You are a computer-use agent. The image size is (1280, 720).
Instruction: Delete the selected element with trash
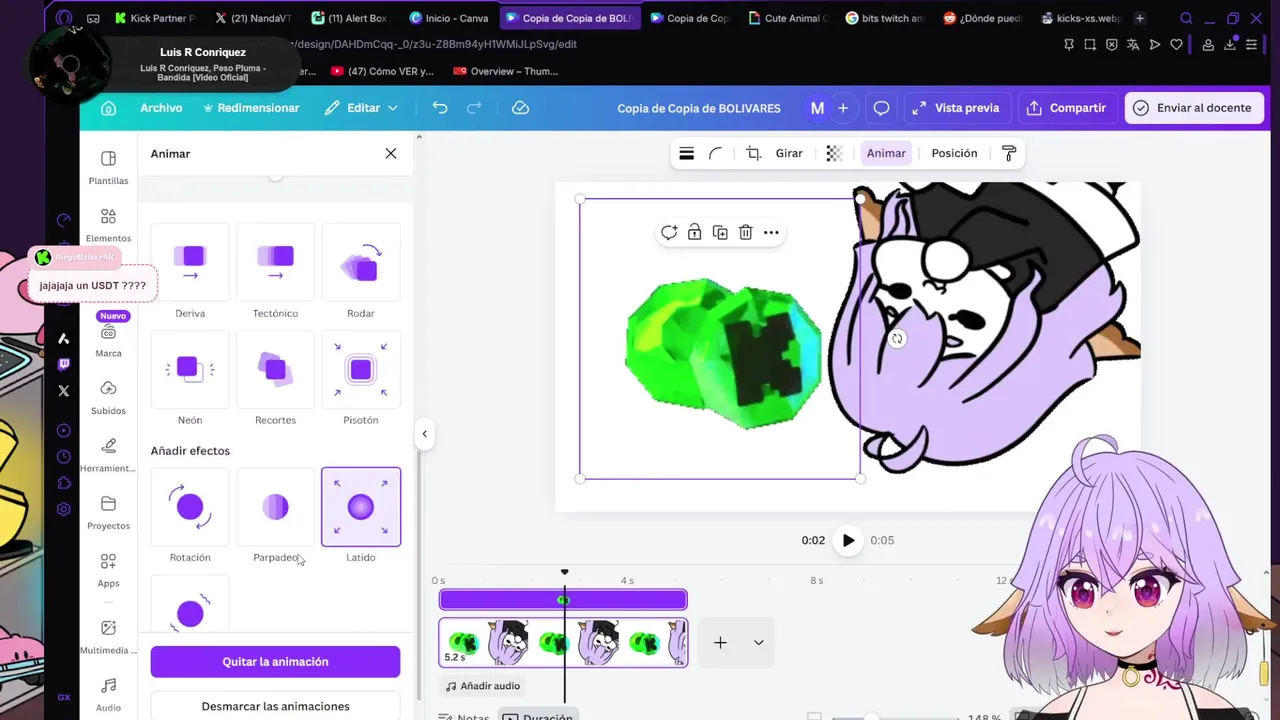745,232
